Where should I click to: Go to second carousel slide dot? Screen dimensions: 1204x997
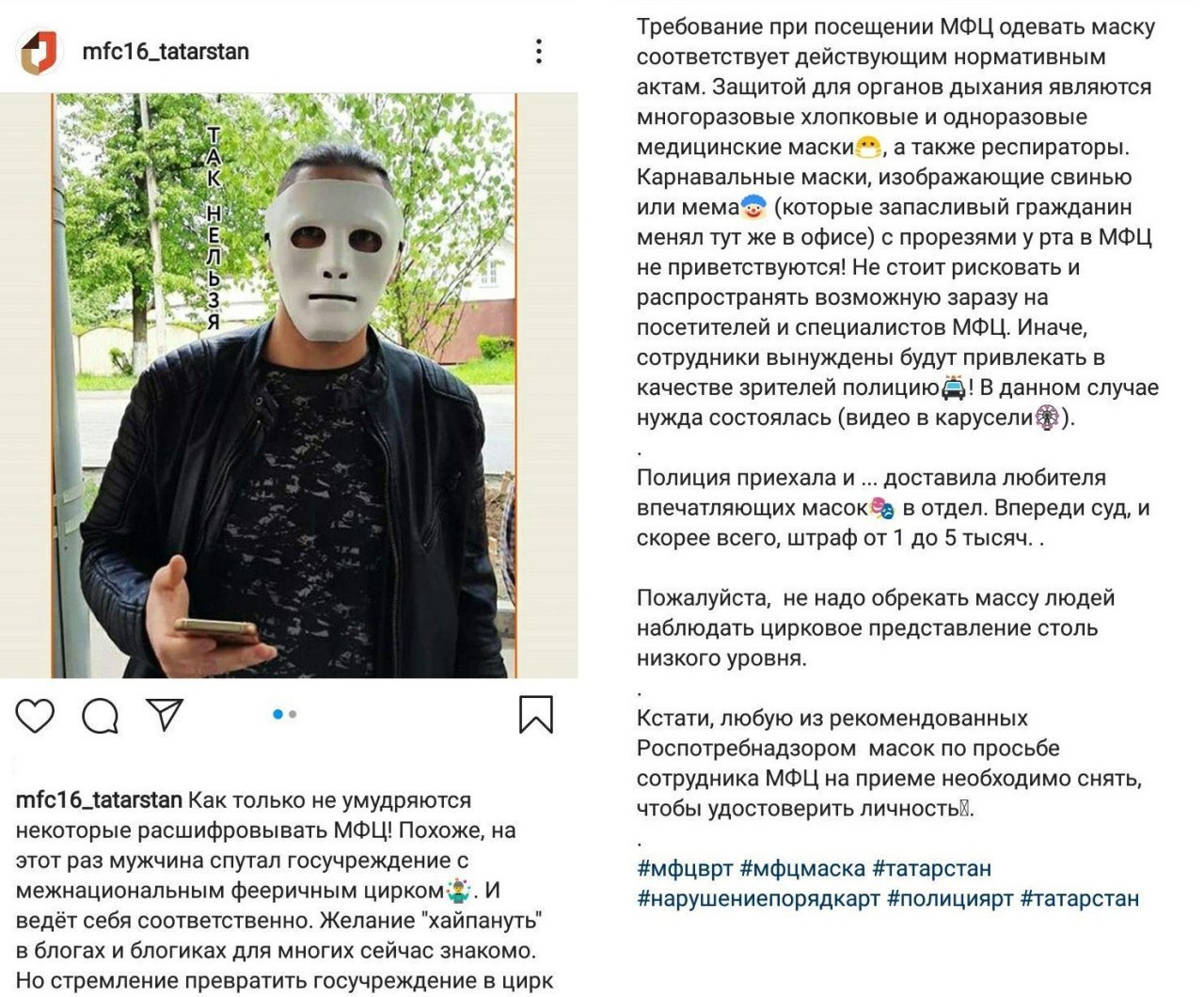pos(293,715)
